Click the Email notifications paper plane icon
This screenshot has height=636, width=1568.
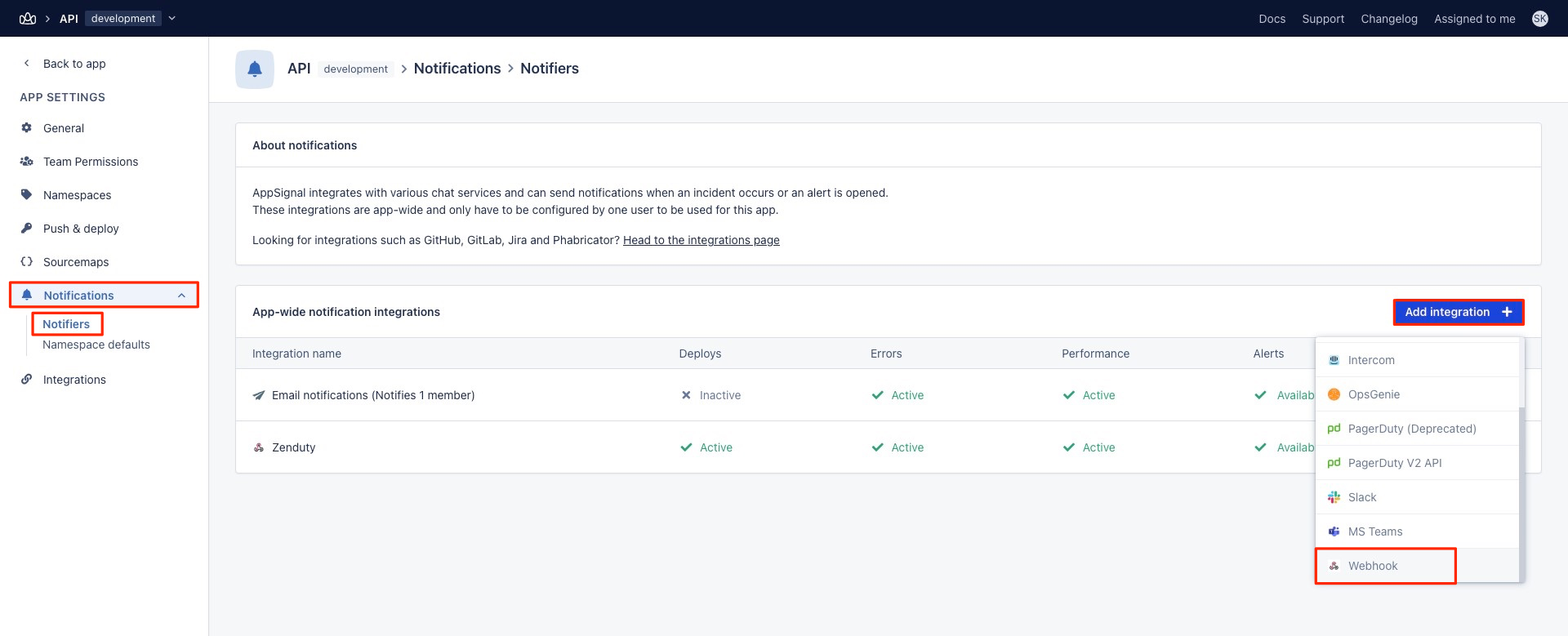(x=259, y=395)
